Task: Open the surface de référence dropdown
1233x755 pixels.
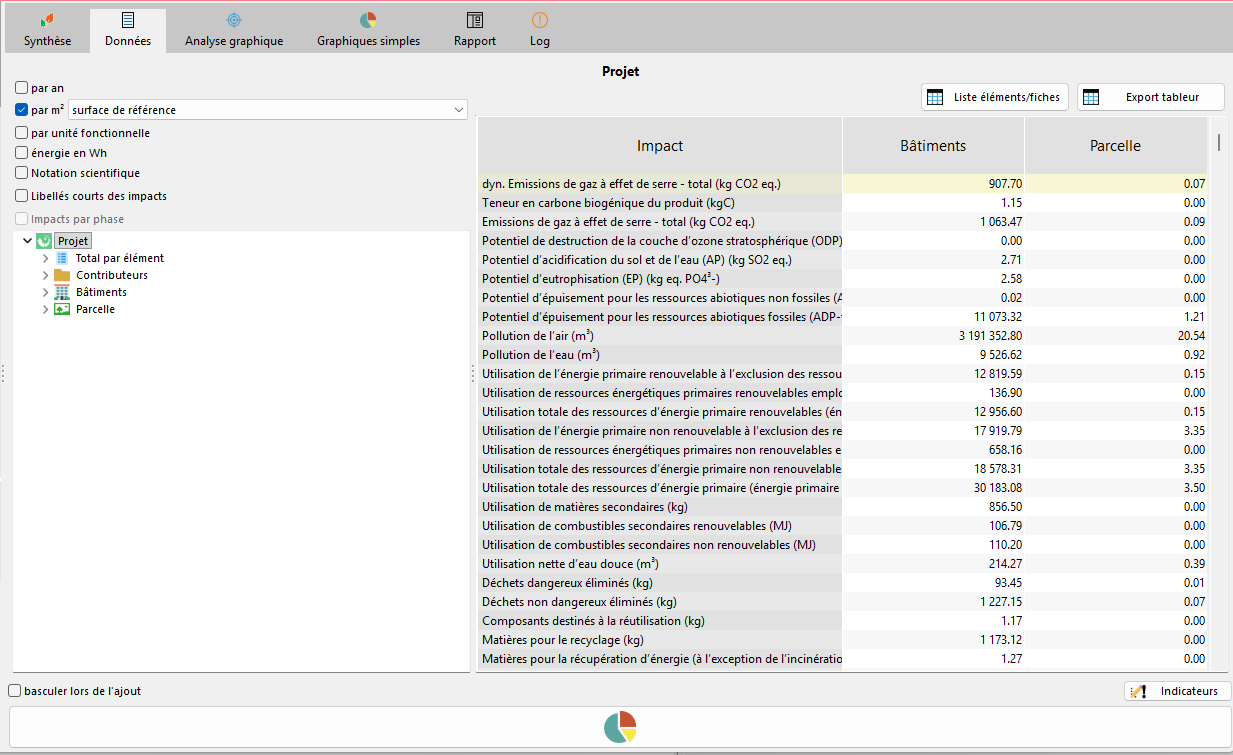Action: pyautogui.click(x=267, y=110)
